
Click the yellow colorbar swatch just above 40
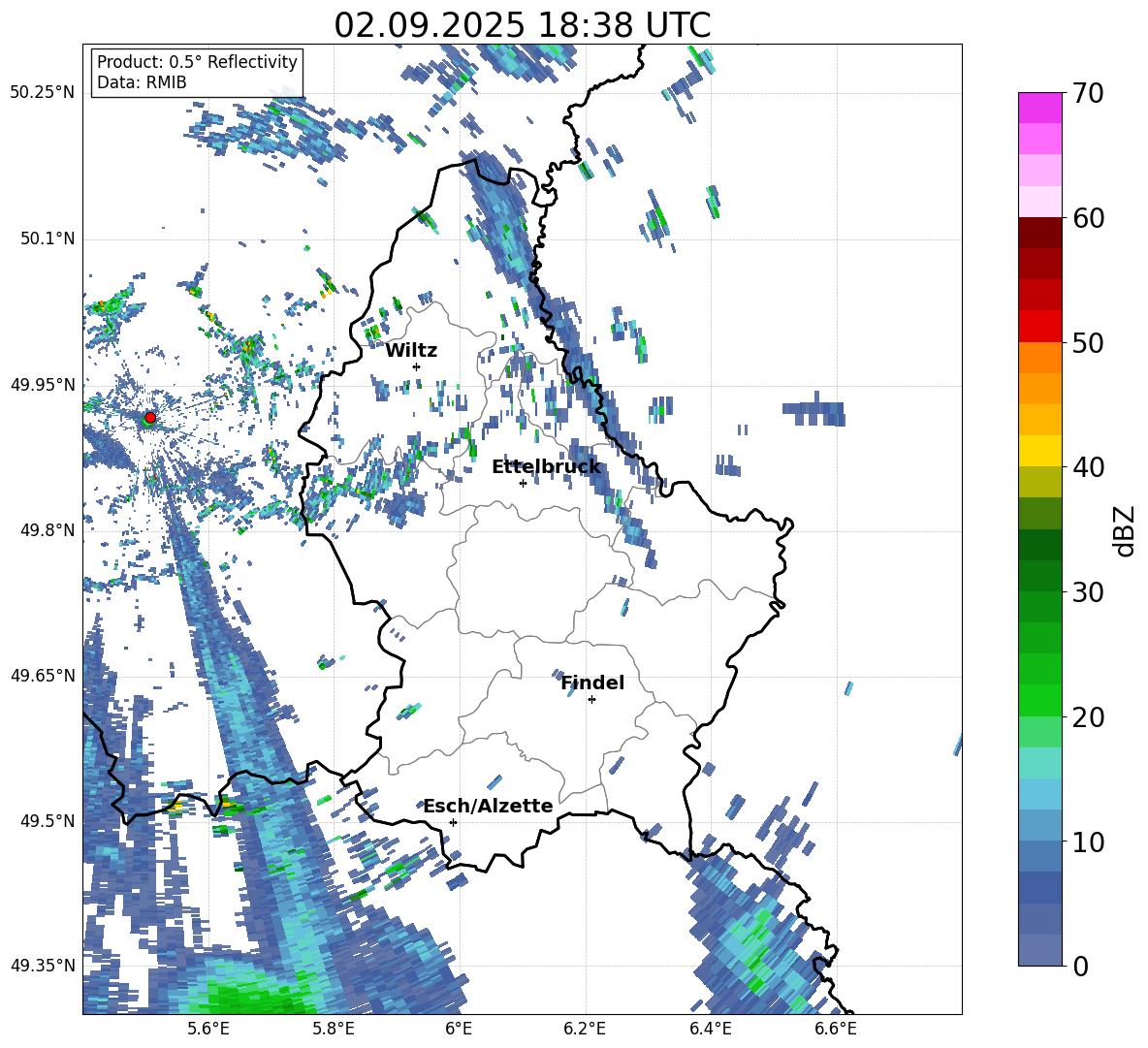1039,451
